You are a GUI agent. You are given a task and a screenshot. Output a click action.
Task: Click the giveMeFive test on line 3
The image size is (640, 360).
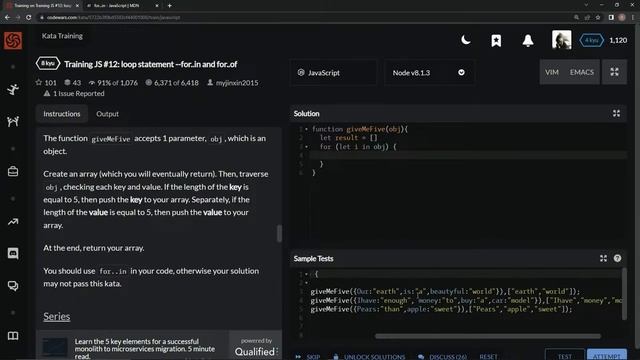click(445, 291)
